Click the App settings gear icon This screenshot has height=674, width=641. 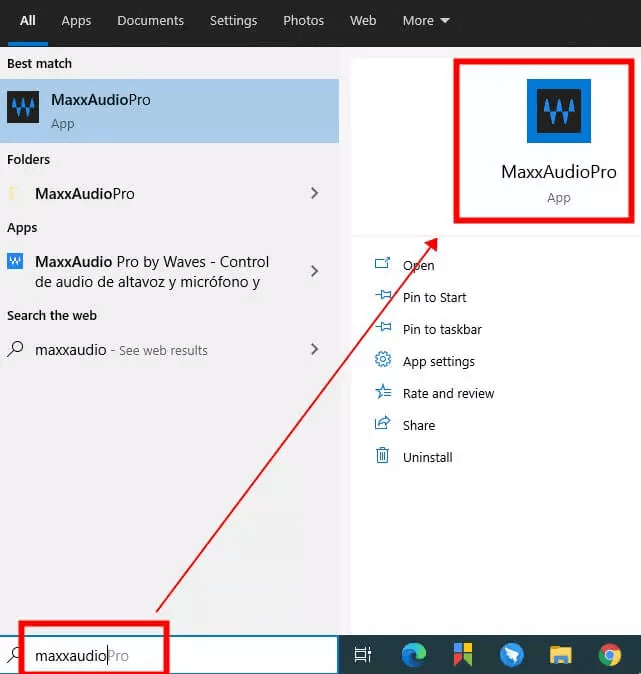click(x=382, y=361)
